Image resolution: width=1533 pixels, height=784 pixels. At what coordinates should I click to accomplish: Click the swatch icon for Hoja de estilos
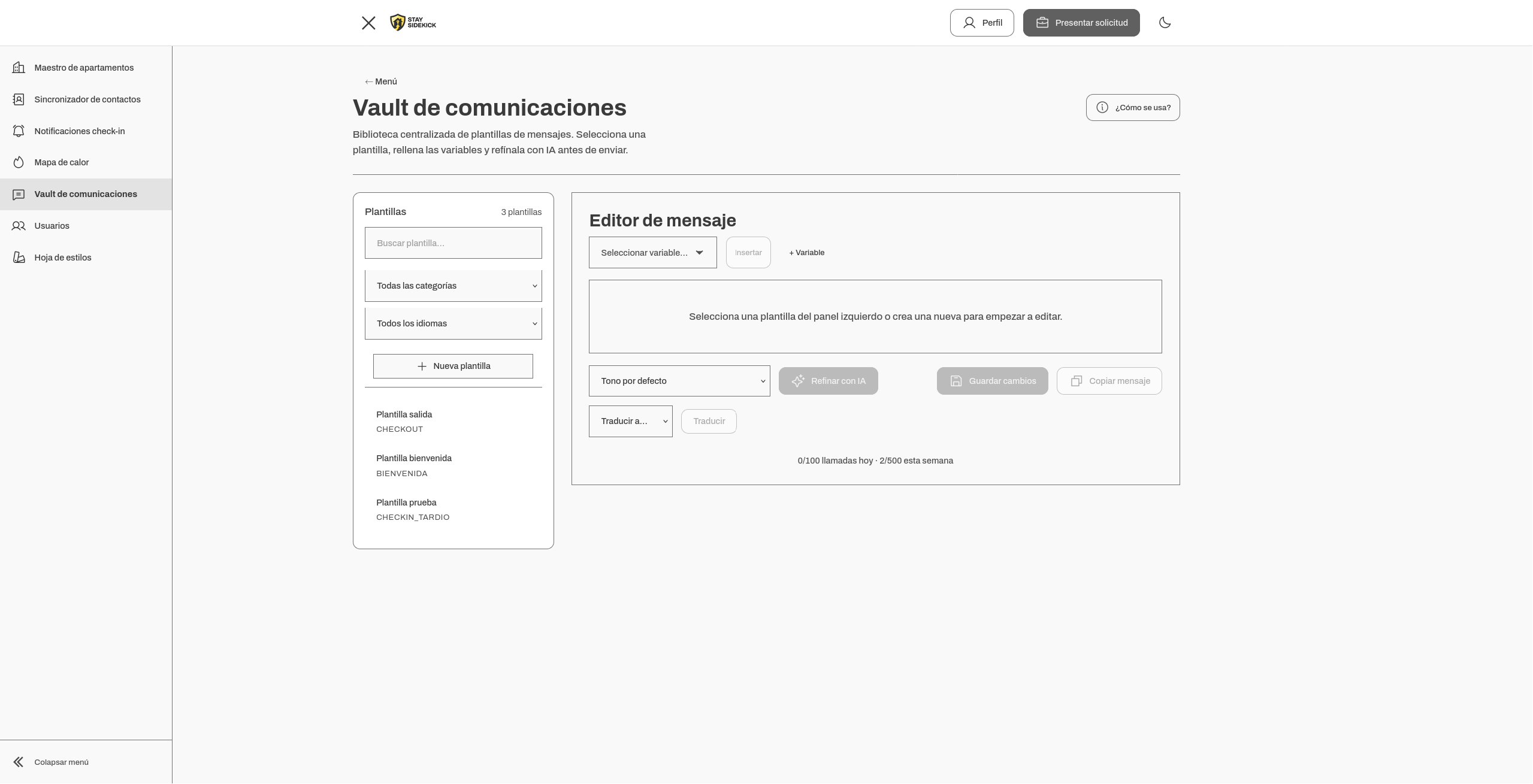click(19, 258)
